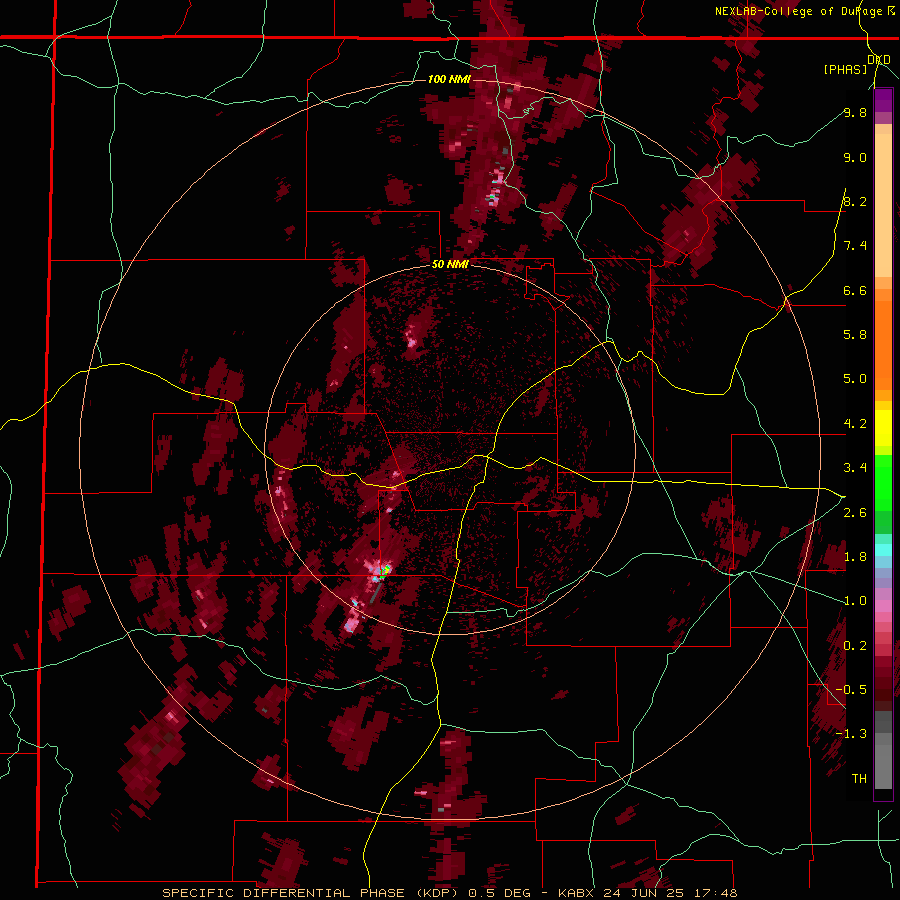Click the -0.5 scale value

pos(851,689)
